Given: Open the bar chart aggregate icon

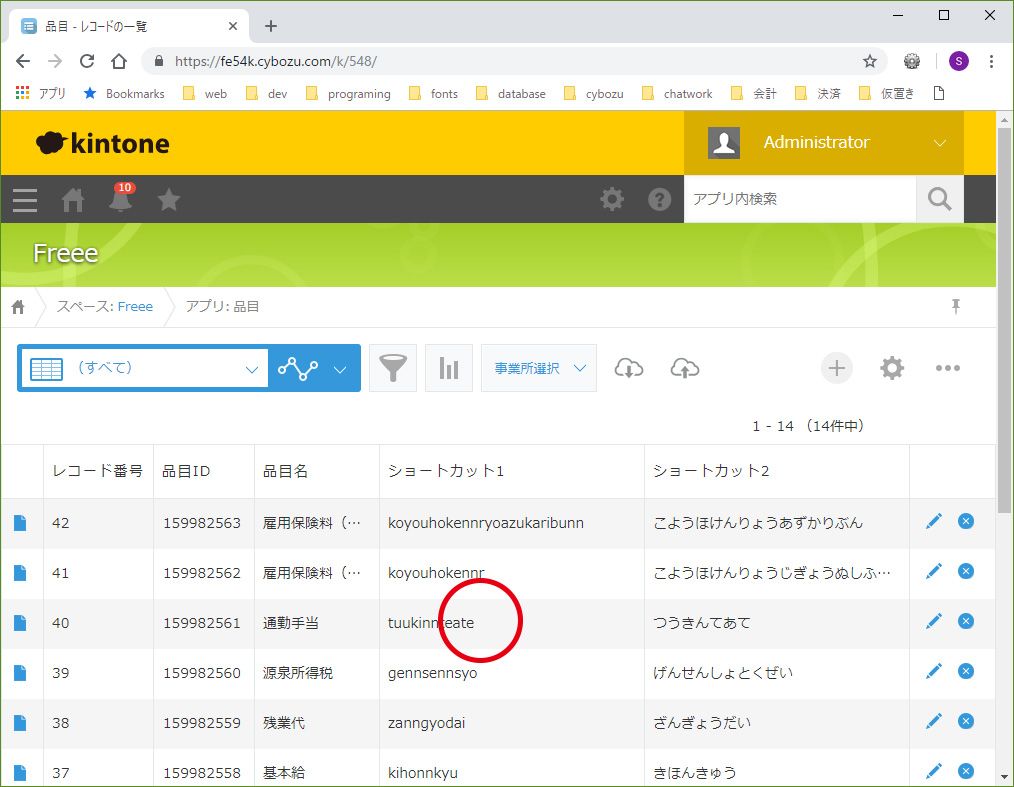Looking at the screenshot, I should (x=449, y=368).
